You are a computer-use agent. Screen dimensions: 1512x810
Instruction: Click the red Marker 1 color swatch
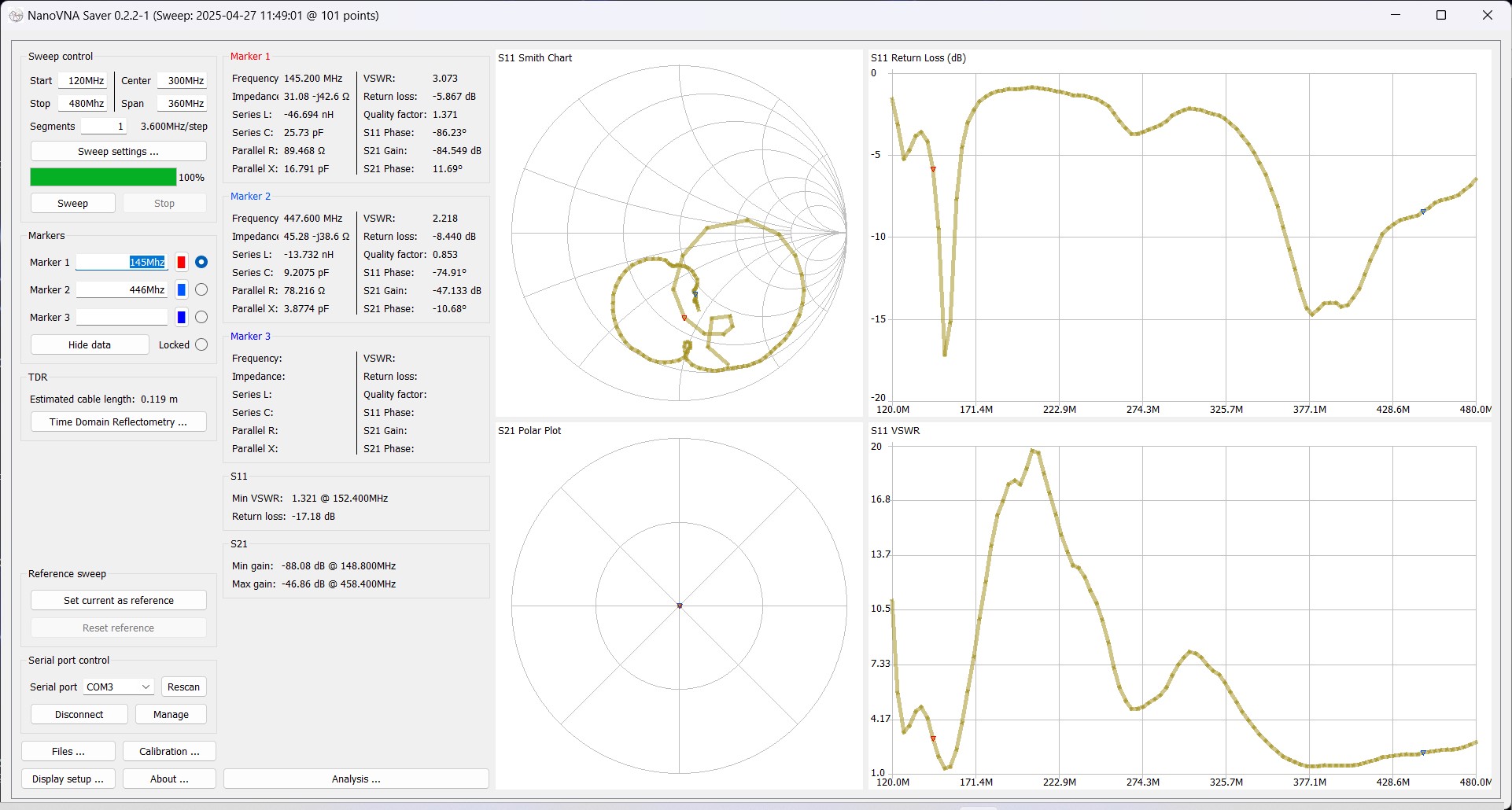pos(181,263)
